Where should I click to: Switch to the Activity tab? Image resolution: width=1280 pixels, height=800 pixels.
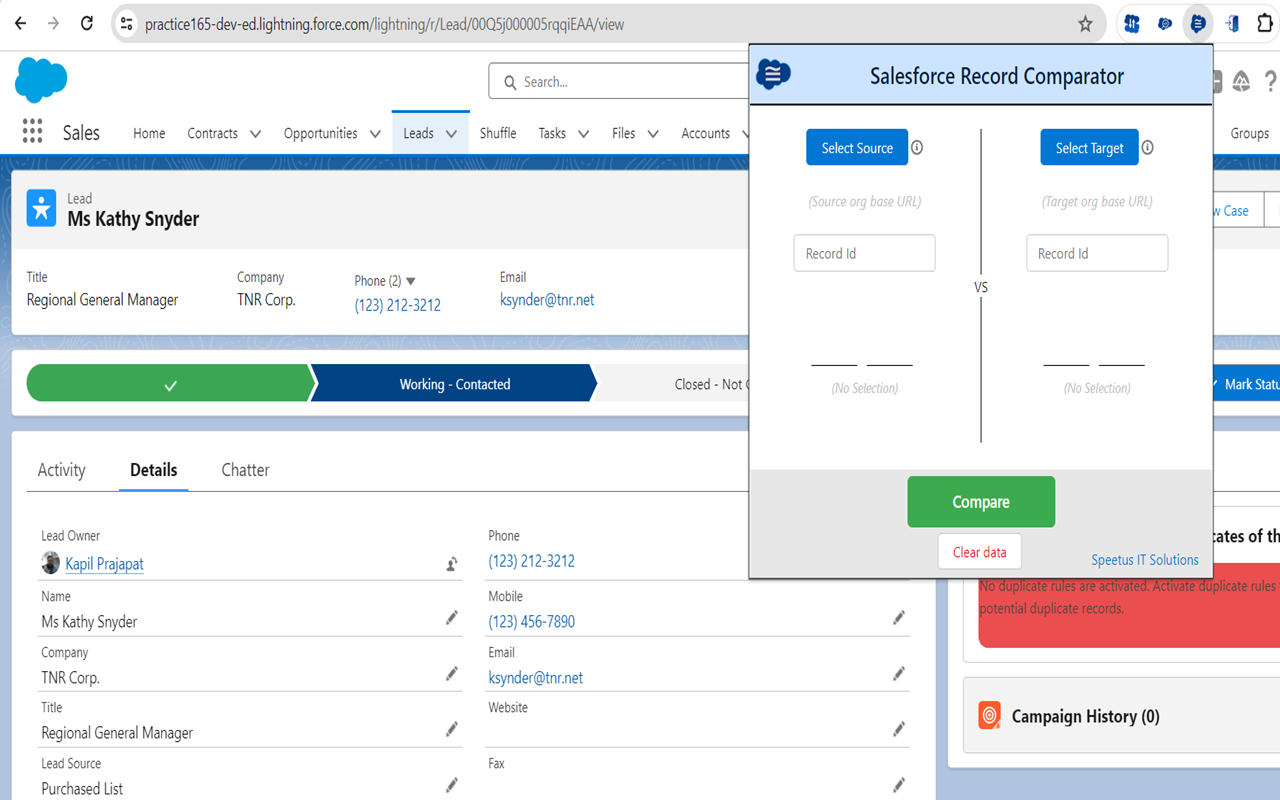(61, 470)
